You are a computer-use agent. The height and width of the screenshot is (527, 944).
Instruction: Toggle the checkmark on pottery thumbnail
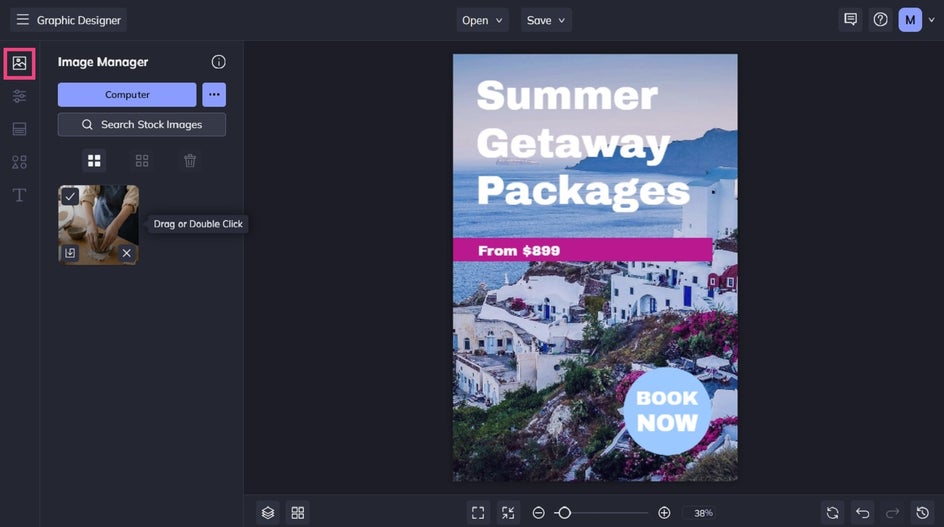(x=70, y=196)
